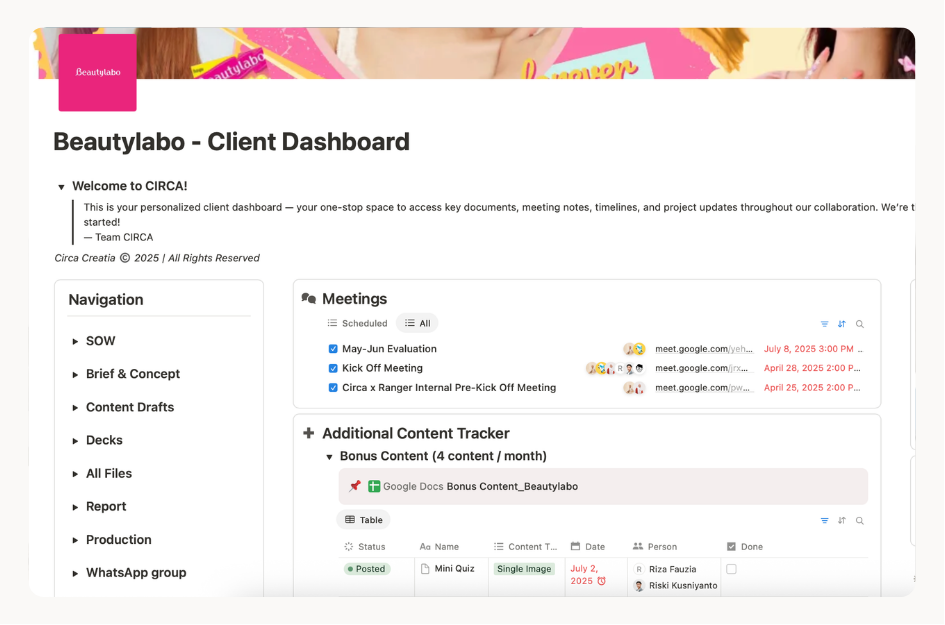Screen dimensions: 945x625
Task: Expand the Report section
Action: click(x=75, y=507)
